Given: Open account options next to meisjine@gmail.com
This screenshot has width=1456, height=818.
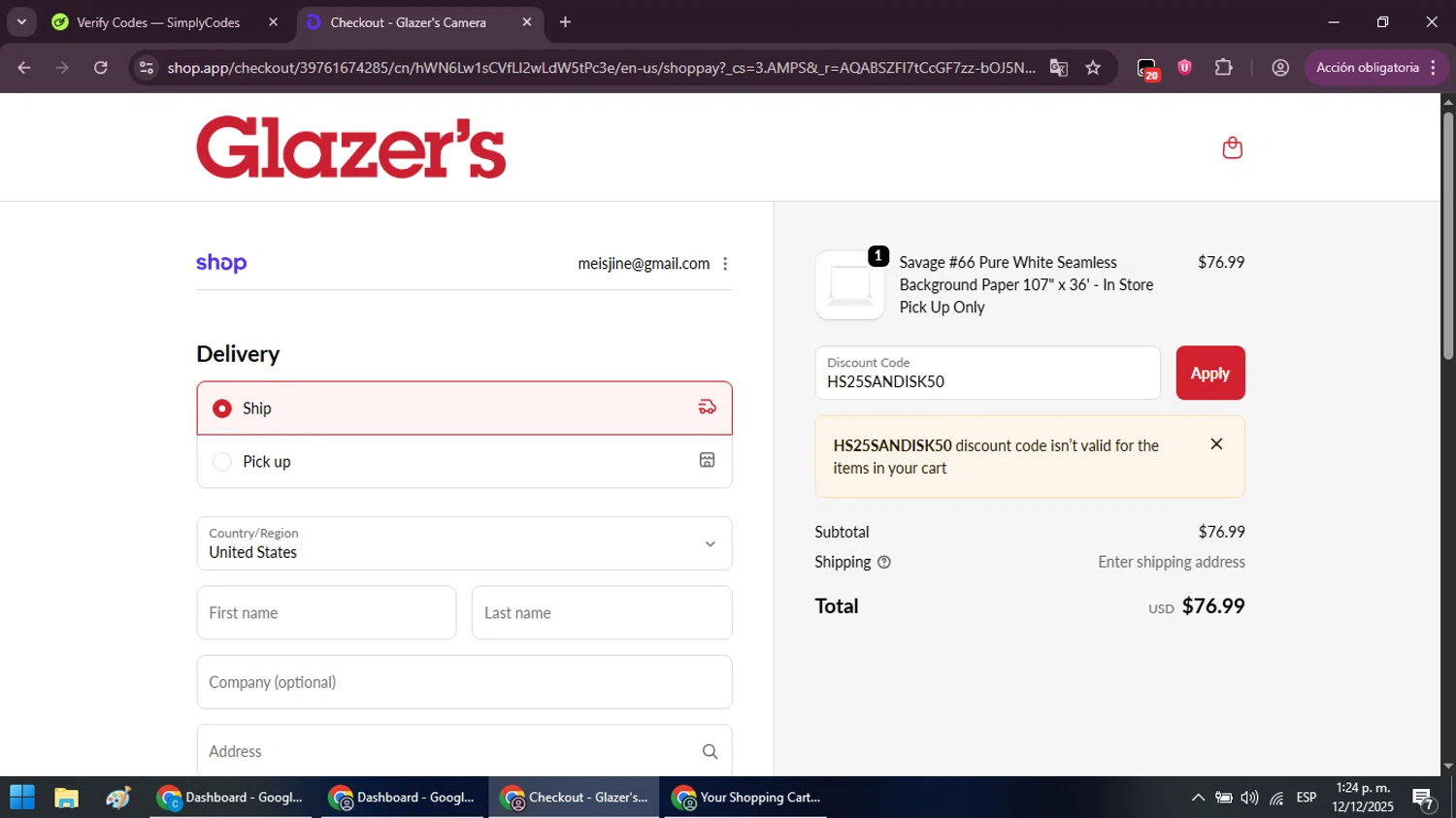Looking at the screenshot, I should 725,264.
